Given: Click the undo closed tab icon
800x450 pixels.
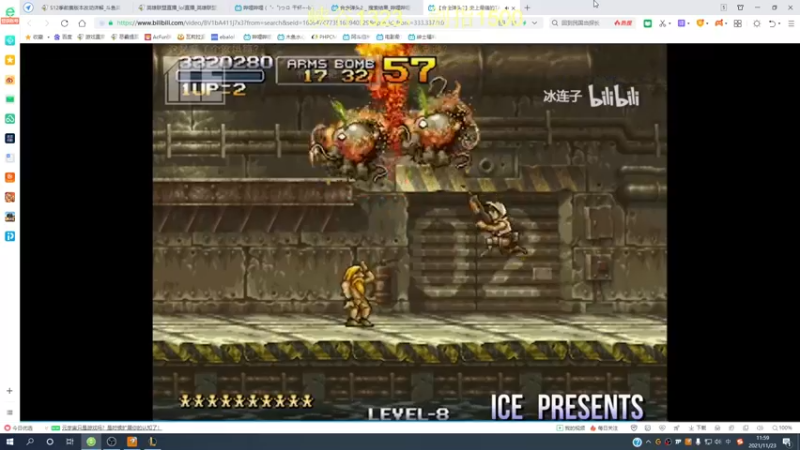Looking at the screenshot, I should (x=772, y=23).
